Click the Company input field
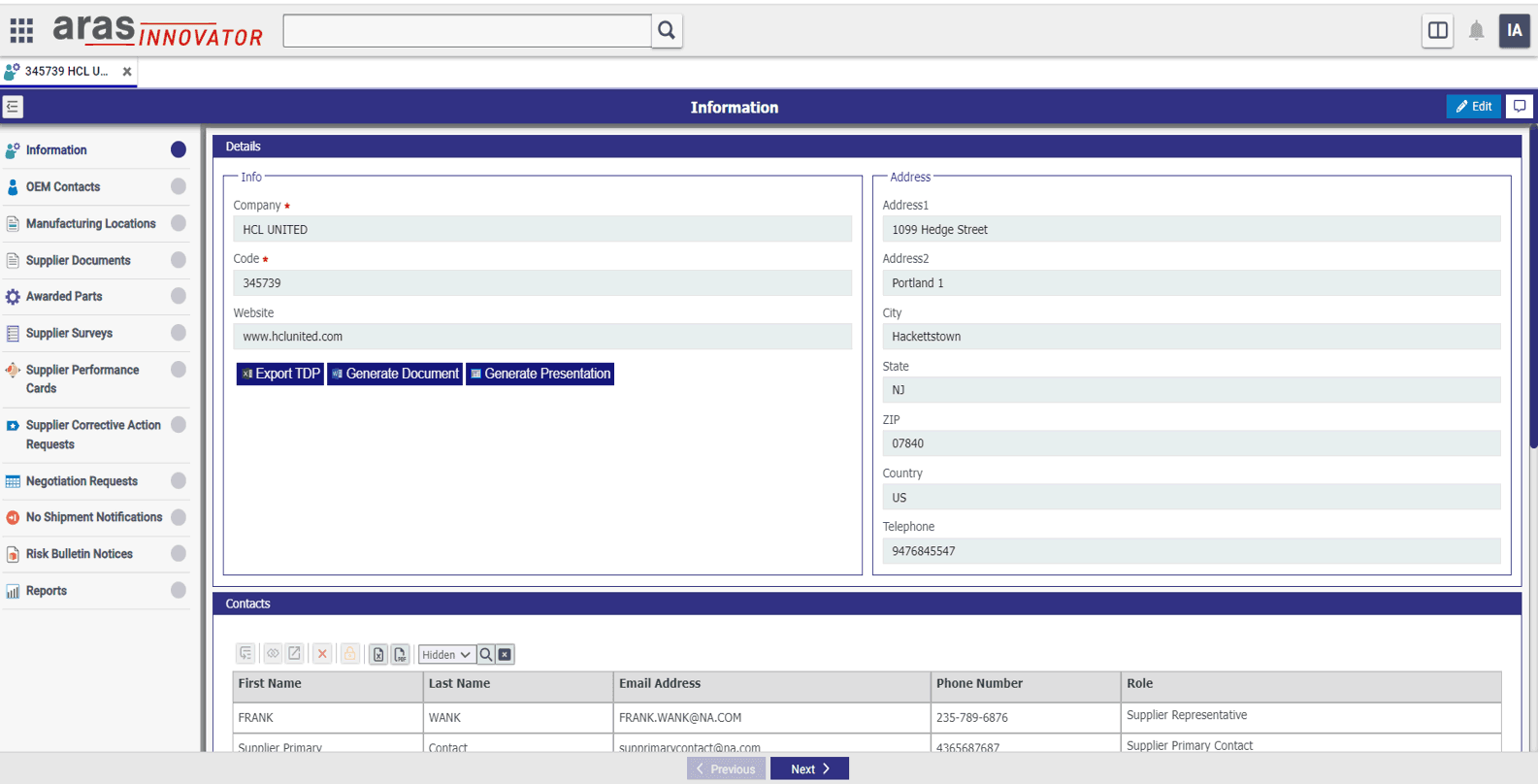1538x784 pixels. [542, 230]
